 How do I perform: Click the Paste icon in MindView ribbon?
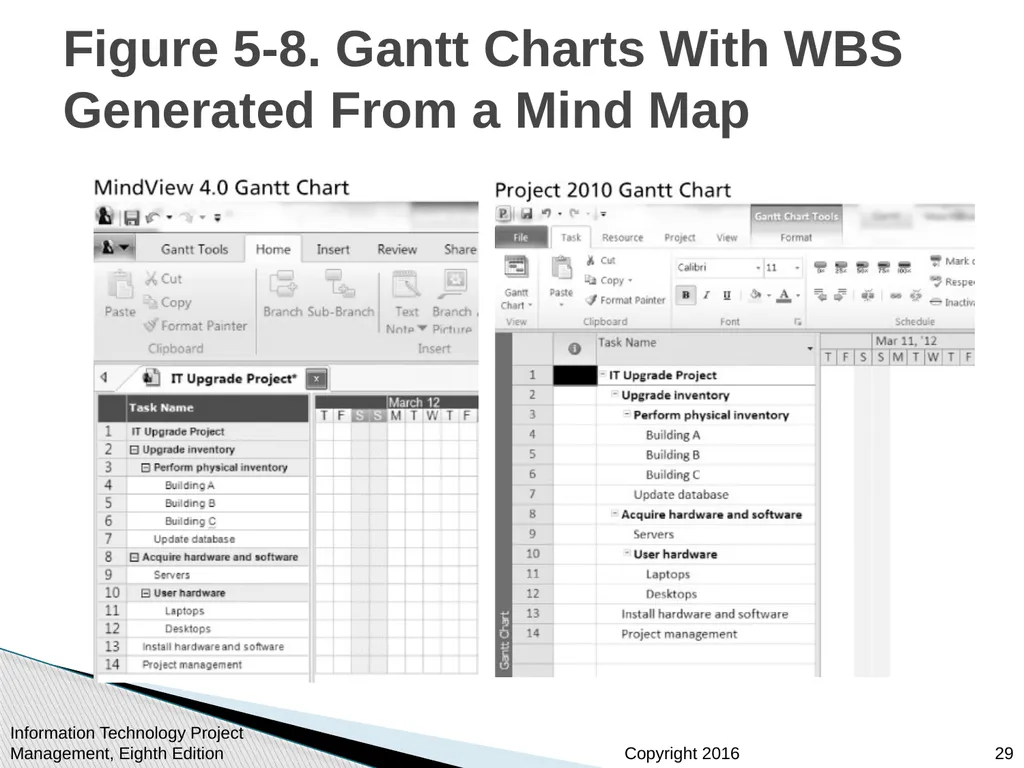click(120, 286)
